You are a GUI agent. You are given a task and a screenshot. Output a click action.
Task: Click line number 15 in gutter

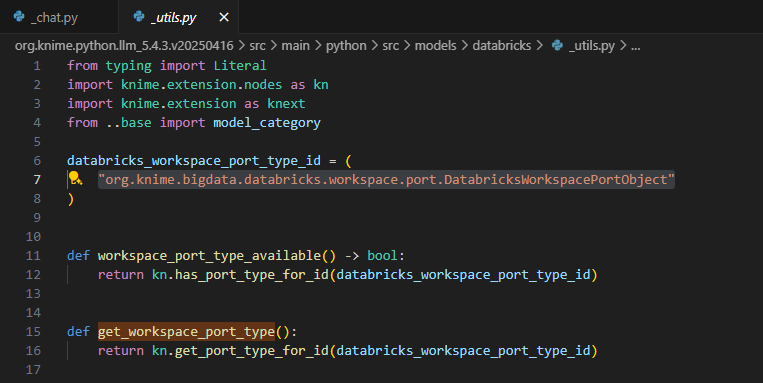click(33, 331)
